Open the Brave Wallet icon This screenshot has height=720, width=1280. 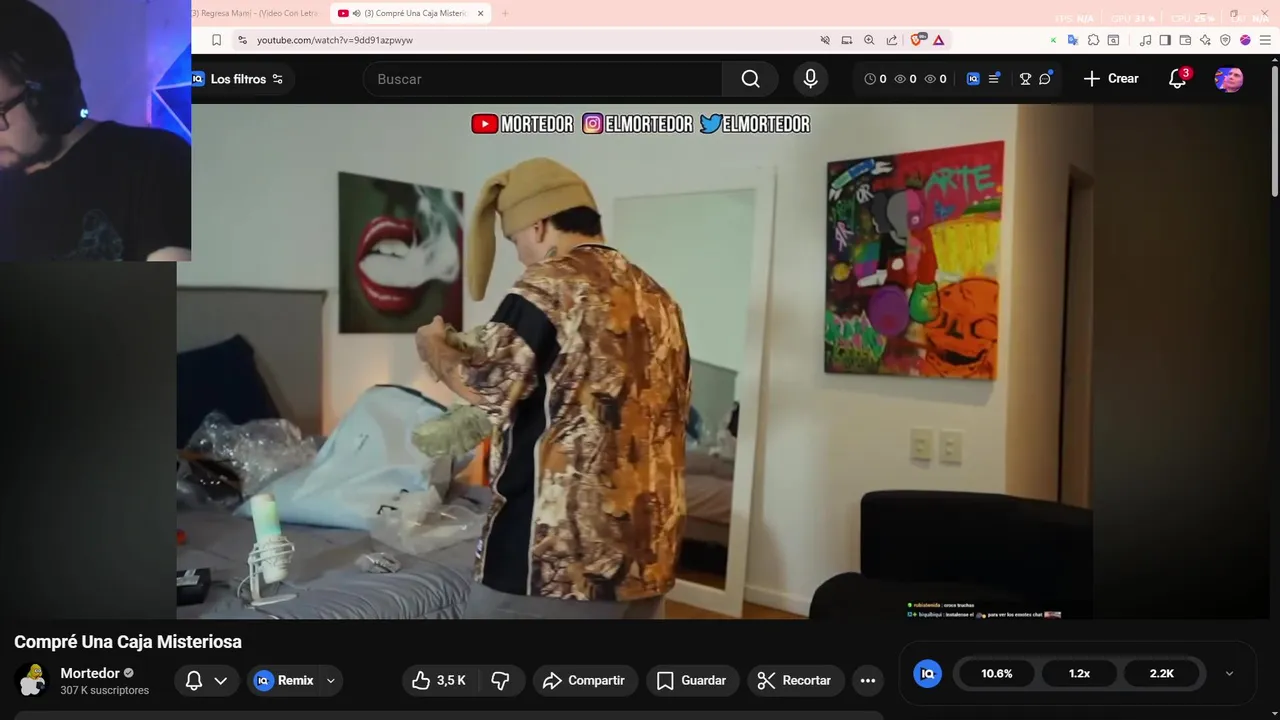click(x=1185, y=40)
